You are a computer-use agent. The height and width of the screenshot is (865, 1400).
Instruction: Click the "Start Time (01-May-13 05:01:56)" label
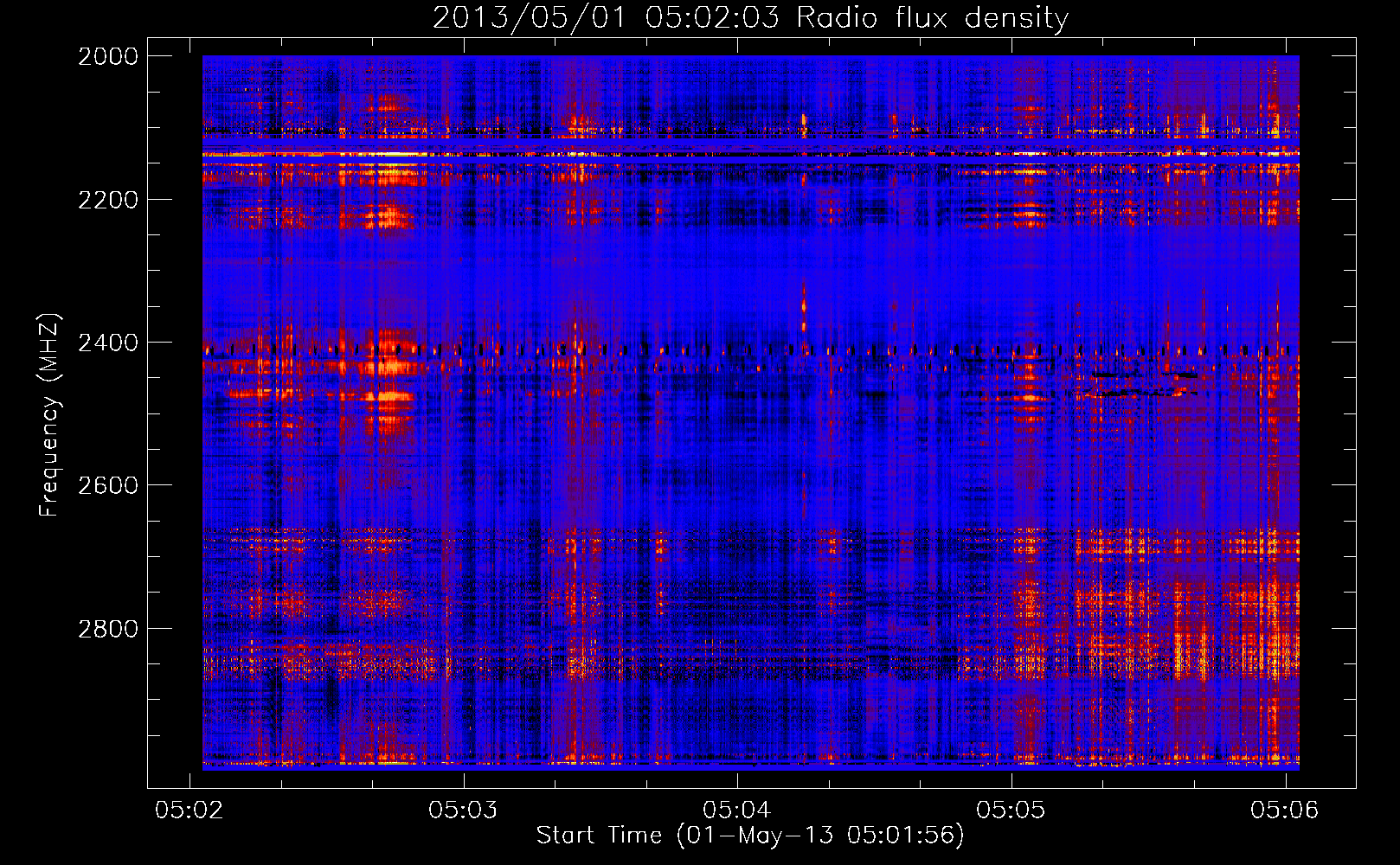(750, 836)
